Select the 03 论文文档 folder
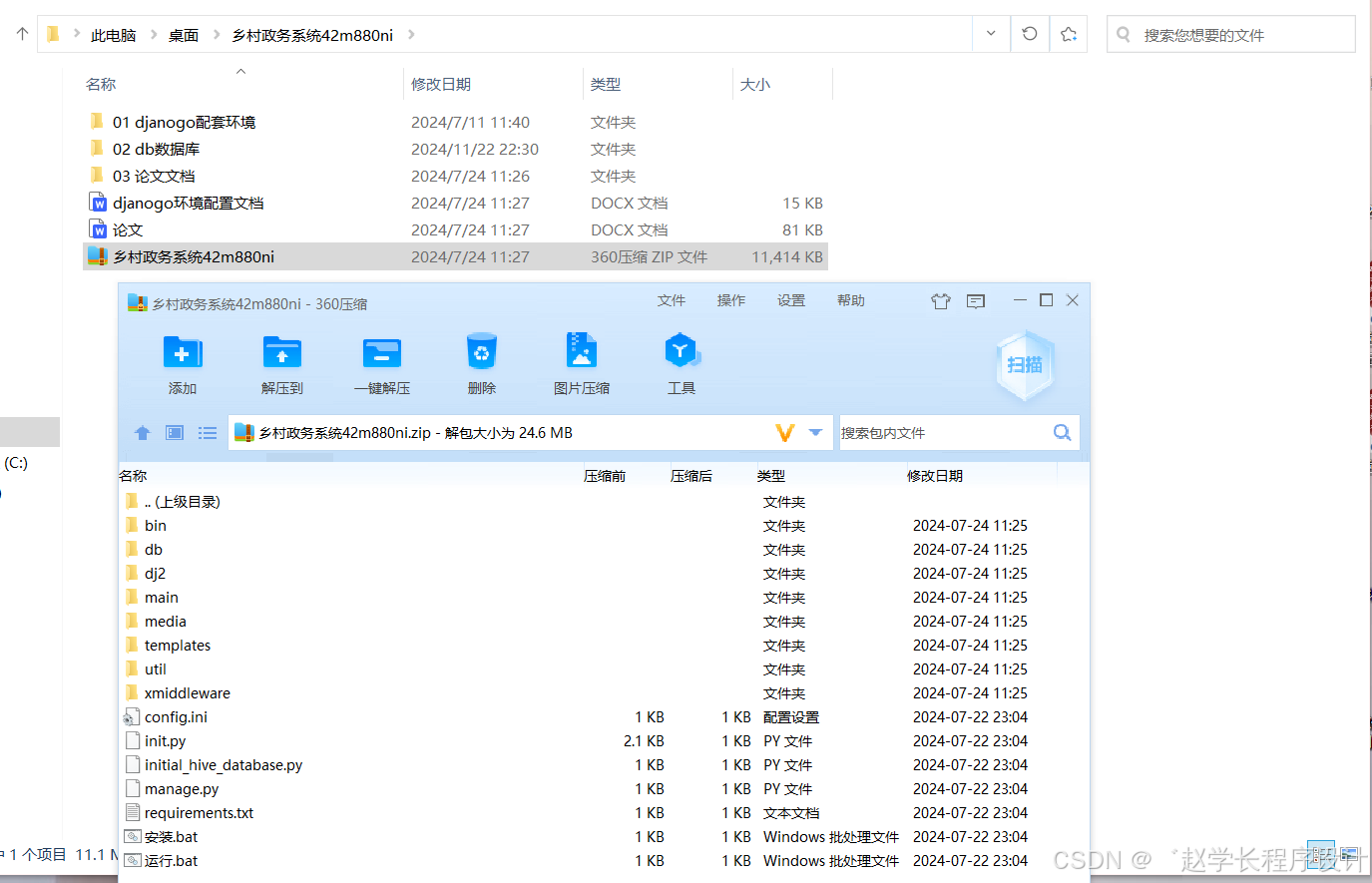1372x883 pixels. pos(154,176)
